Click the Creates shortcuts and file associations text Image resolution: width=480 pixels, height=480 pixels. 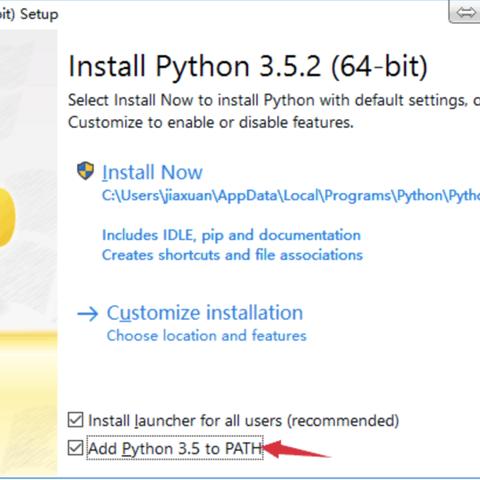coord(232,255)
